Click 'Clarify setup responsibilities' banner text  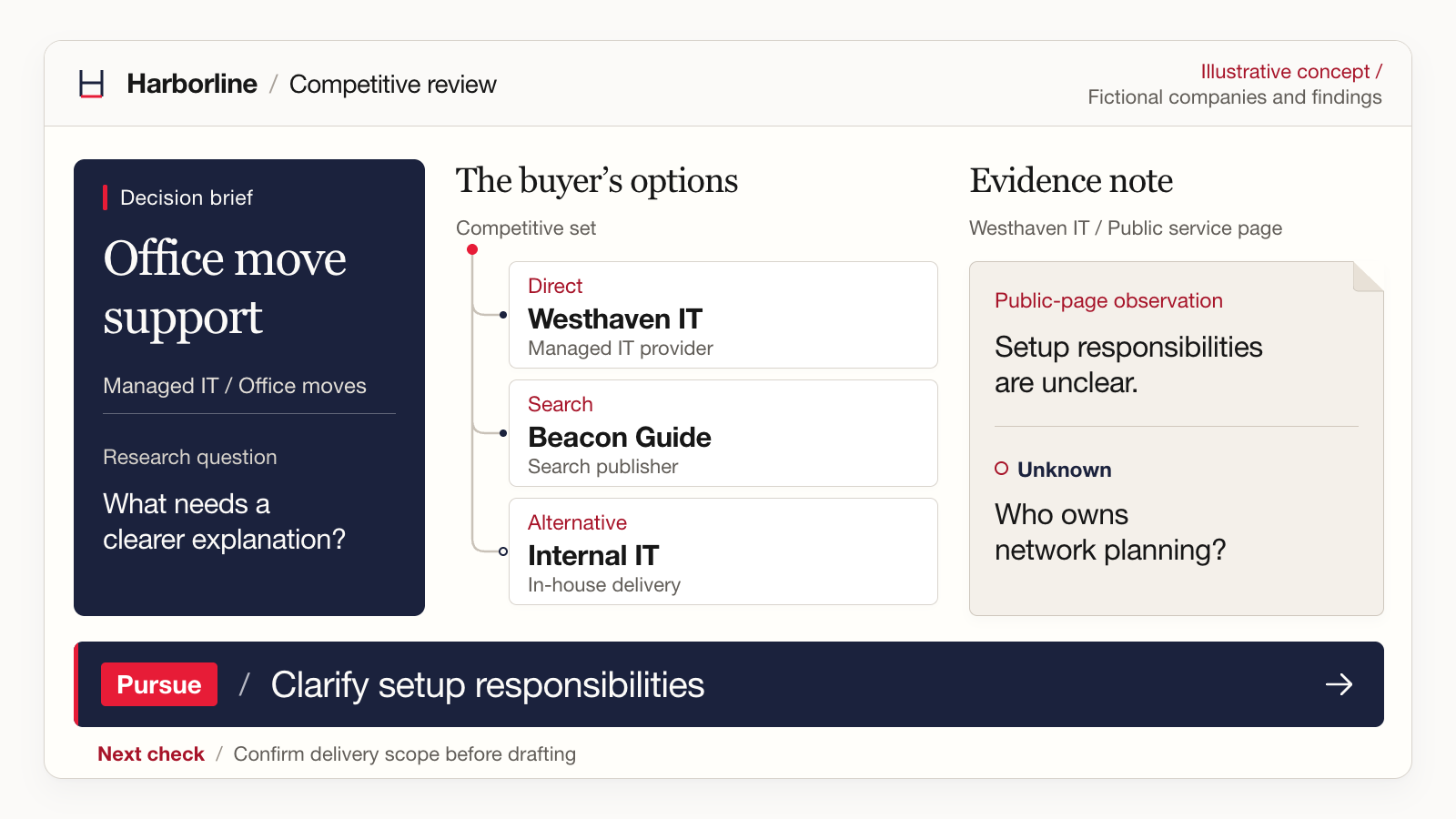[x=488, y=685]
